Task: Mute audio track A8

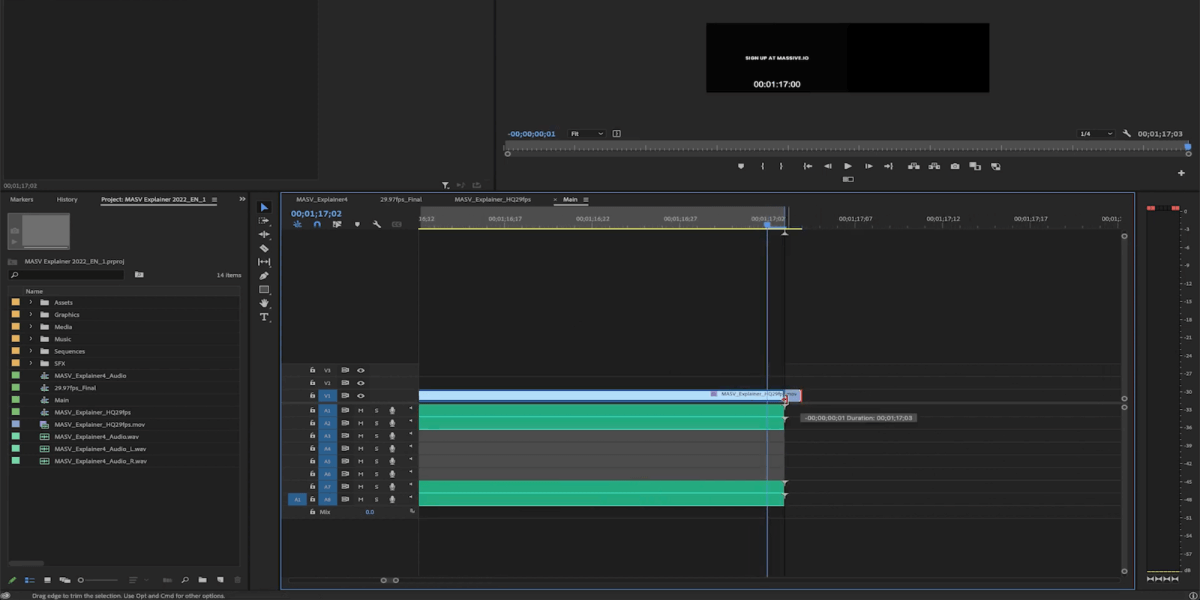Action: (361, 499)
